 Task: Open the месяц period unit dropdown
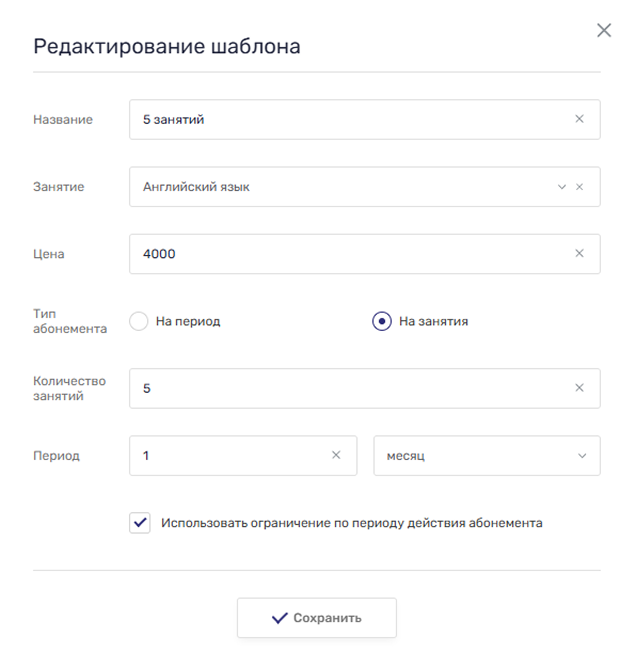click(475, 455)
